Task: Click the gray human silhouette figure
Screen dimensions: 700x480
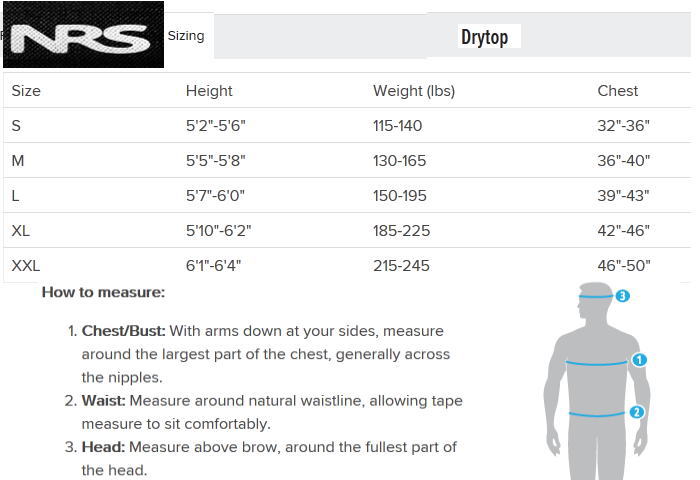Action: (x=596, y=381)
